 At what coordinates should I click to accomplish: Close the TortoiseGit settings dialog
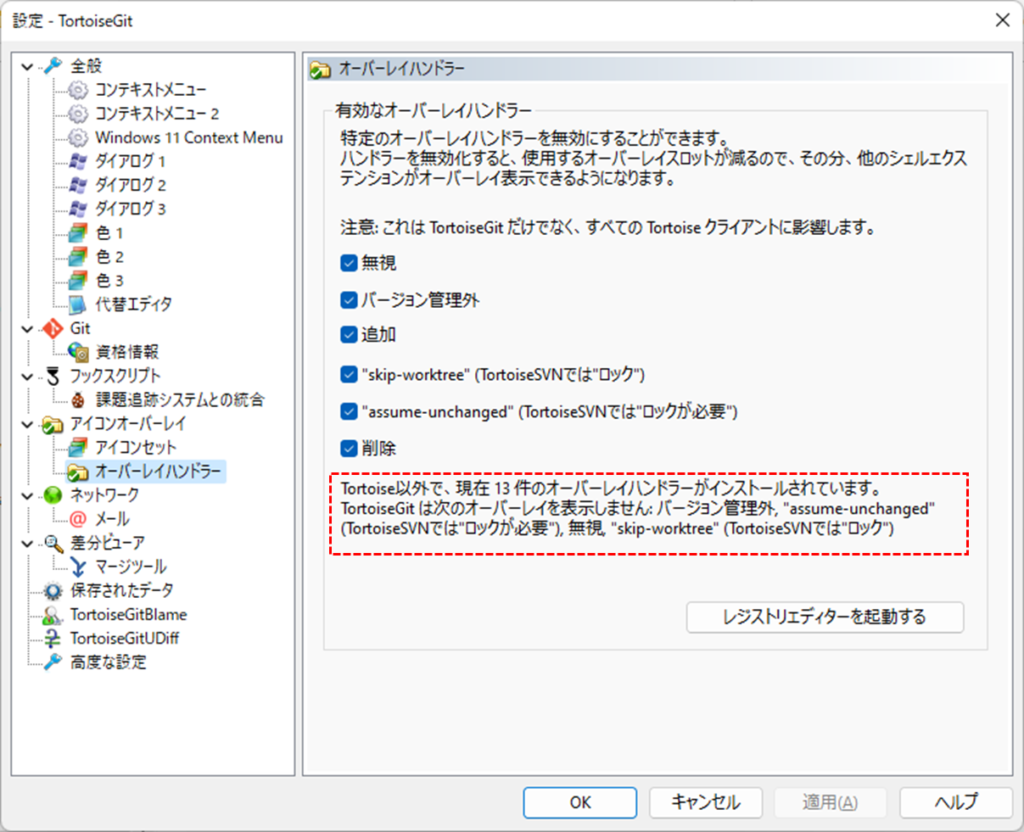pyautogui.click(x=1002, y=20)
